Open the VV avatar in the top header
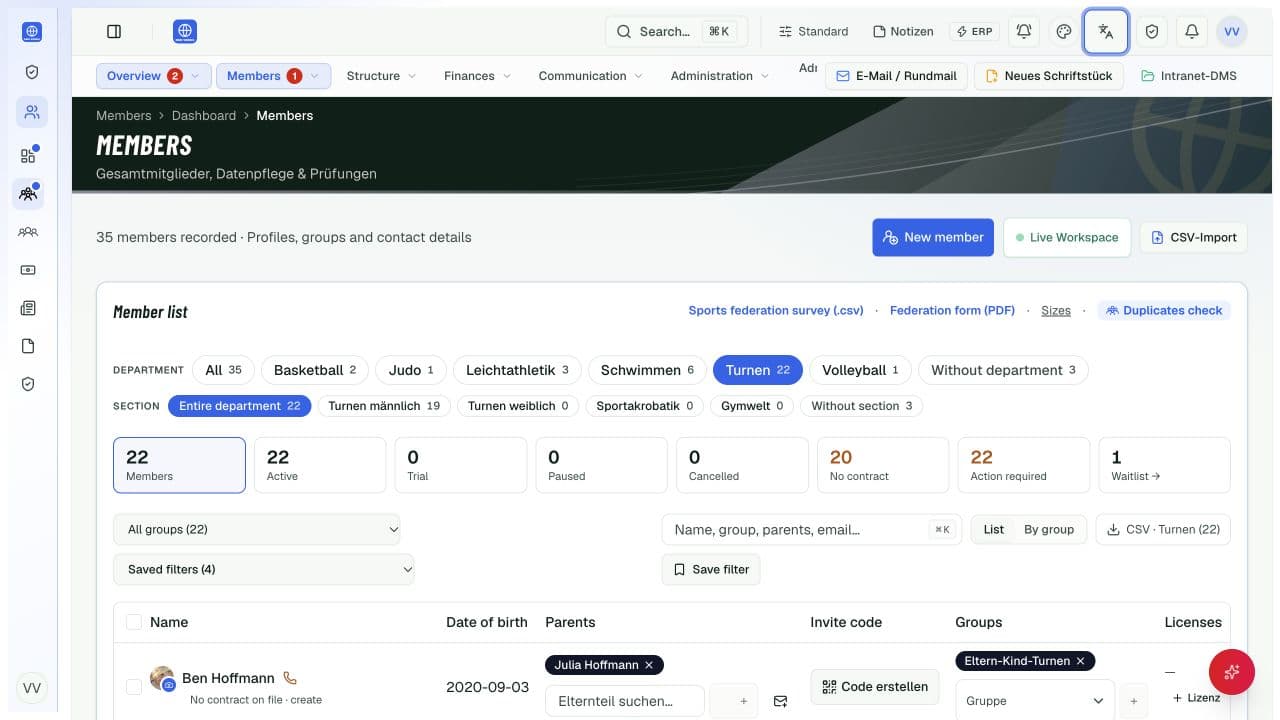Viewport: 1280px width, 720px height. tap(1232, 32)
